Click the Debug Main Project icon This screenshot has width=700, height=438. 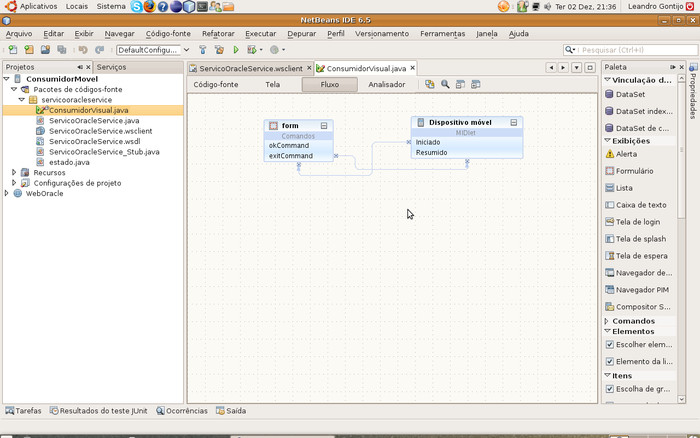point(252,50)
